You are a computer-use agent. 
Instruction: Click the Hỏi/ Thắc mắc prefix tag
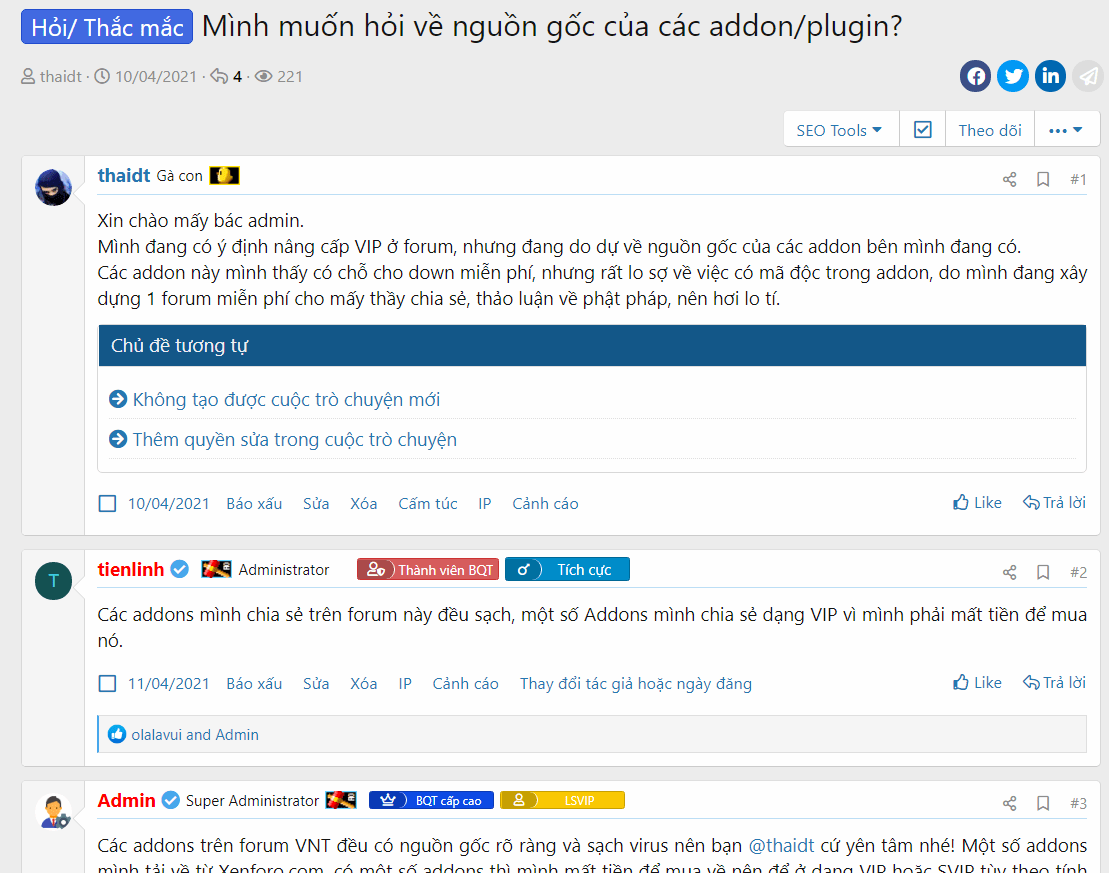107,27
